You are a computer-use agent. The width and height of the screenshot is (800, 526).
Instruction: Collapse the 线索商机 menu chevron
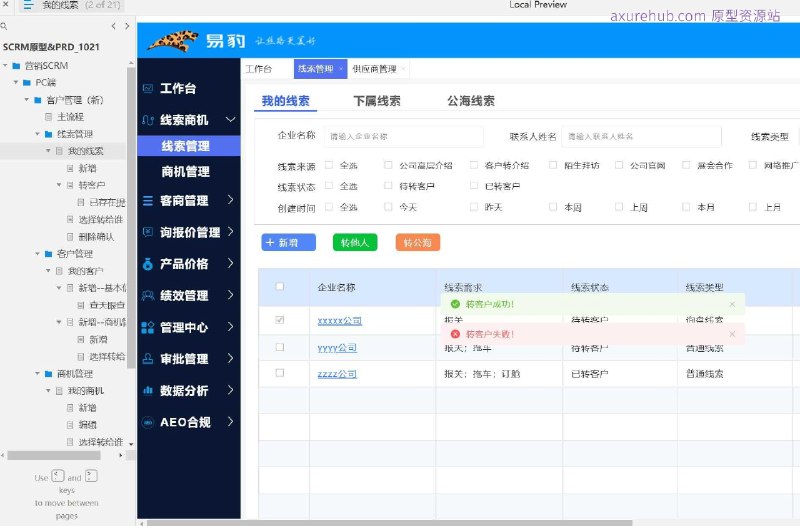(231, 120)
